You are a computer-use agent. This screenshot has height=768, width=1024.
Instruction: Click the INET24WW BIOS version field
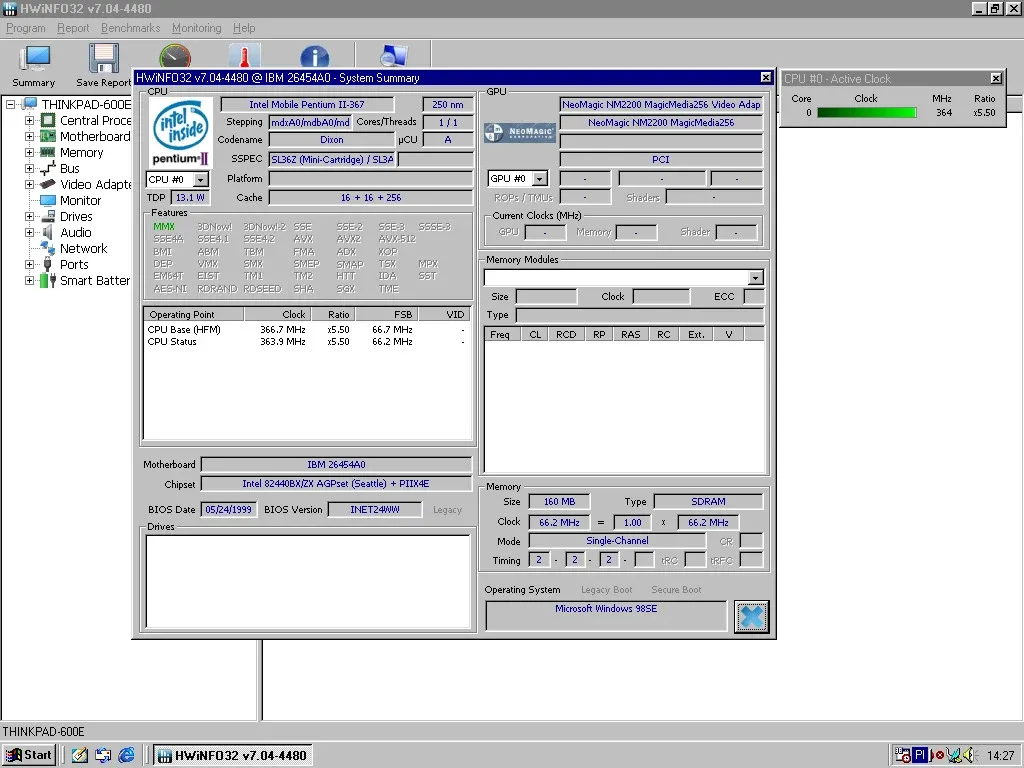(375, 509)
